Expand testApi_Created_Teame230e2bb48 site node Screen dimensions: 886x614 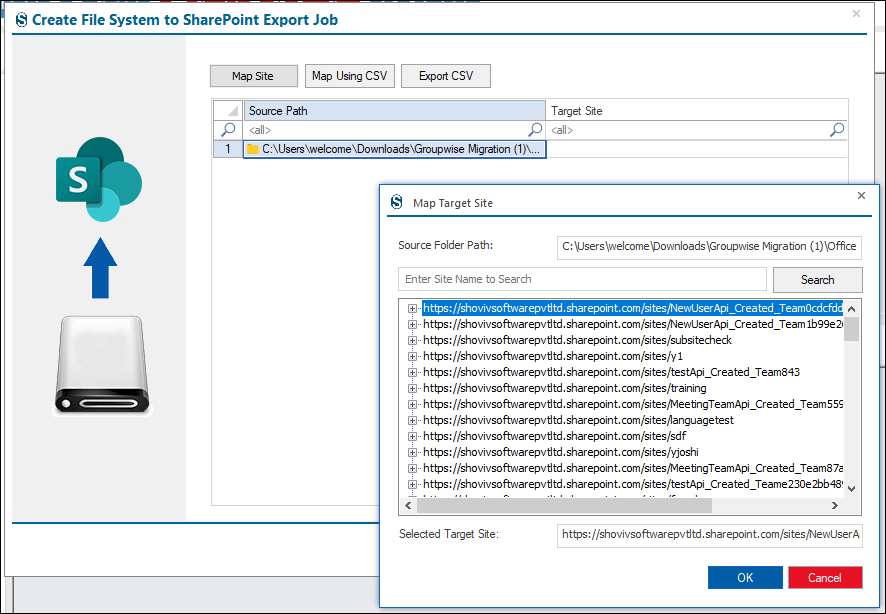point(412,484)
